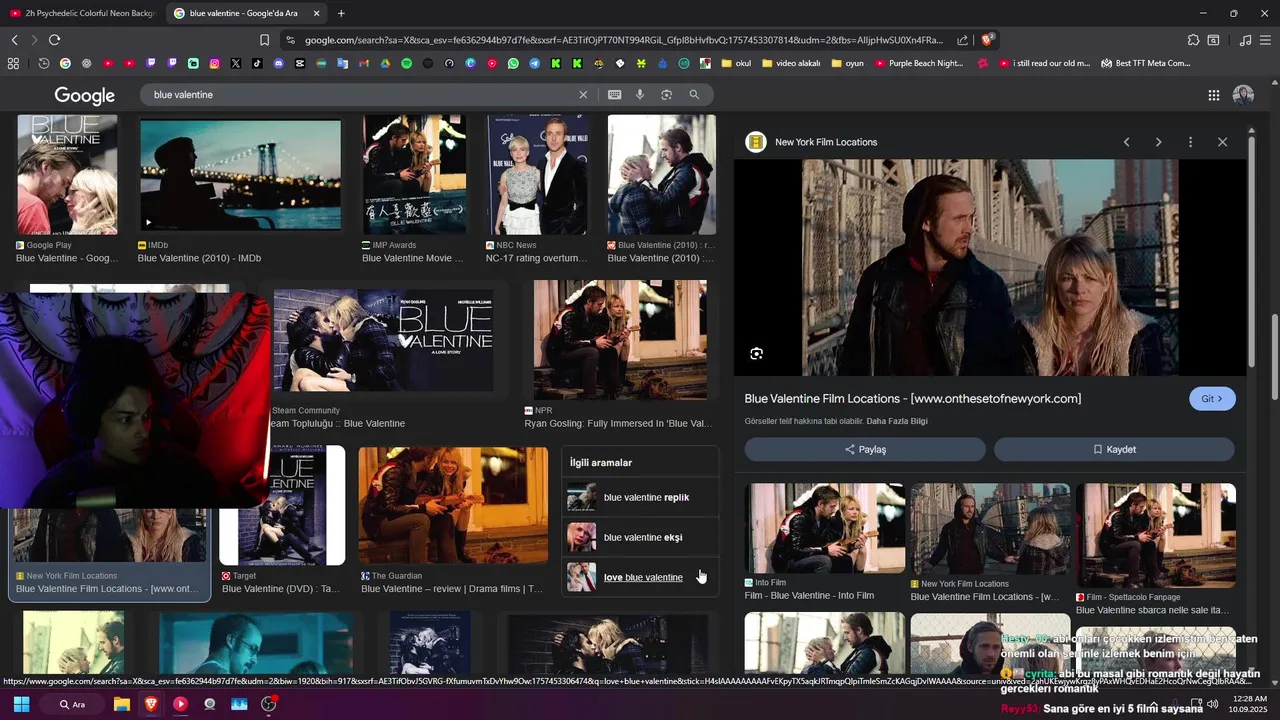Bookmark this page via the address bar icon
The image size is (1280, 720).
264,40
